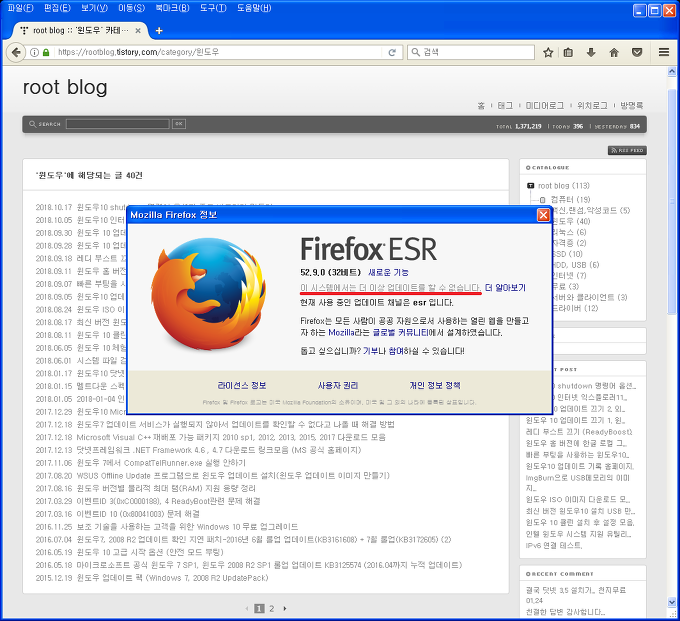Open post 윈도우 7에서 CompatTelRunner.exe 실행 안하기
The height and width of the screenshot is (621, 680).
tap(161, 463)
